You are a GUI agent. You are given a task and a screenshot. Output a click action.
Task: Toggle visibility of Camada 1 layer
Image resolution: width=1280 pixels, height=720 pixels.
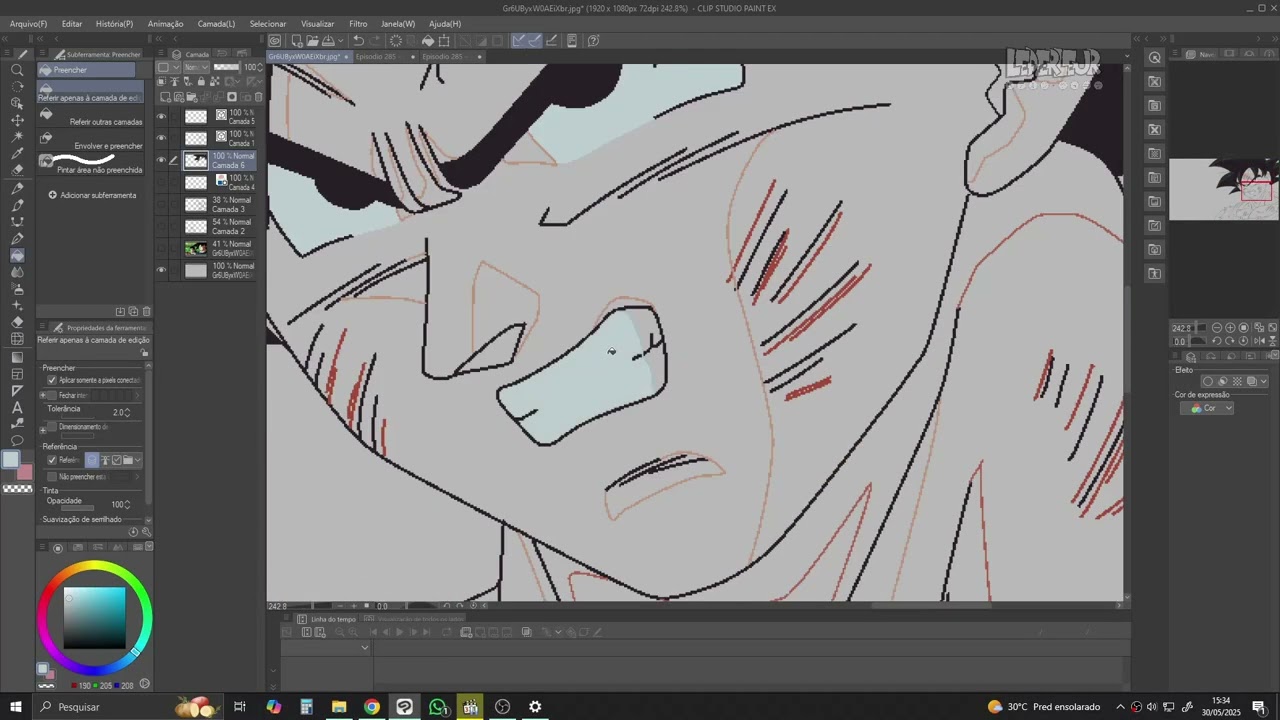point(162,138)
